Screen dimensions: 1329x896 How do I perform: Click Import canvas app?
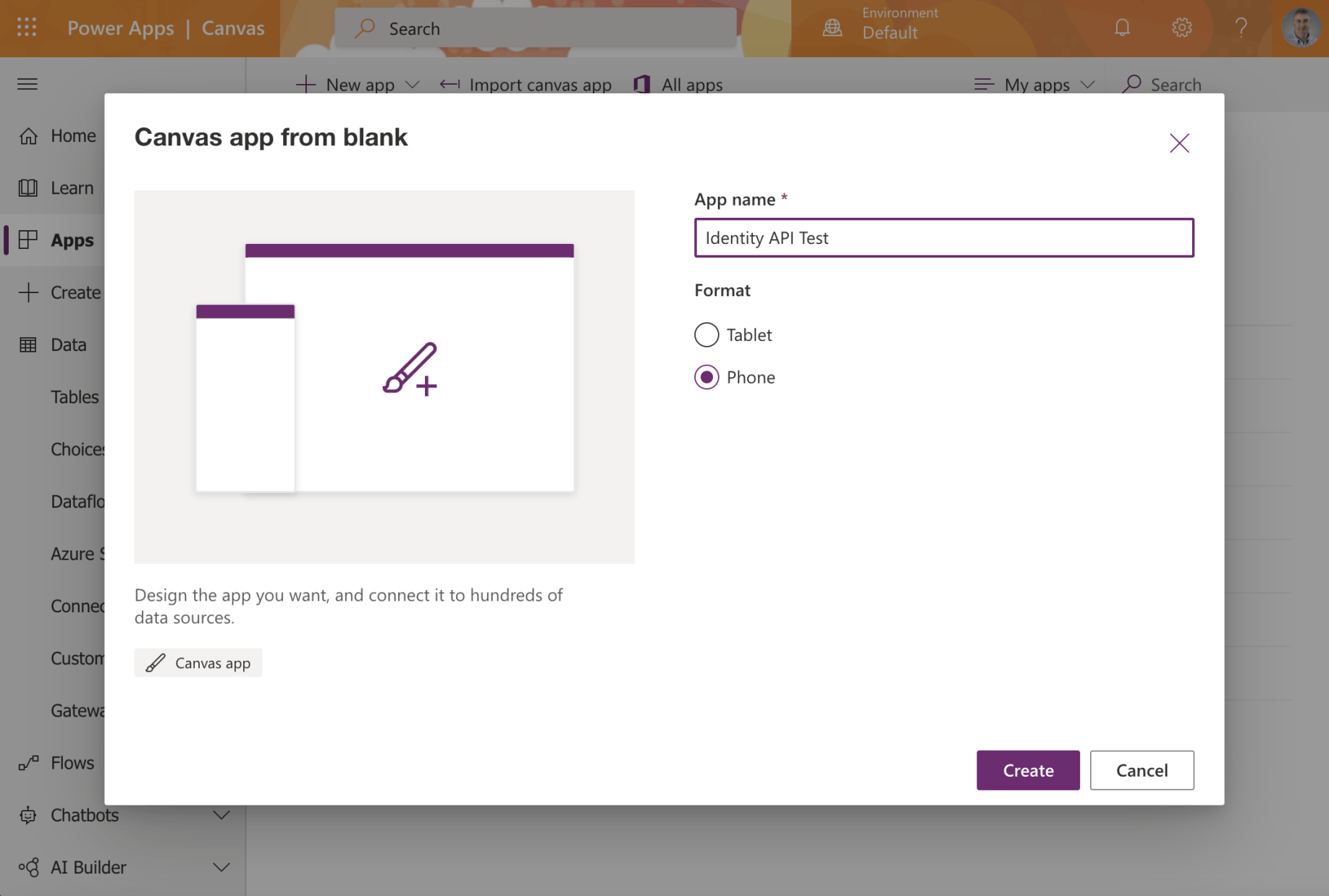(540, 85)
